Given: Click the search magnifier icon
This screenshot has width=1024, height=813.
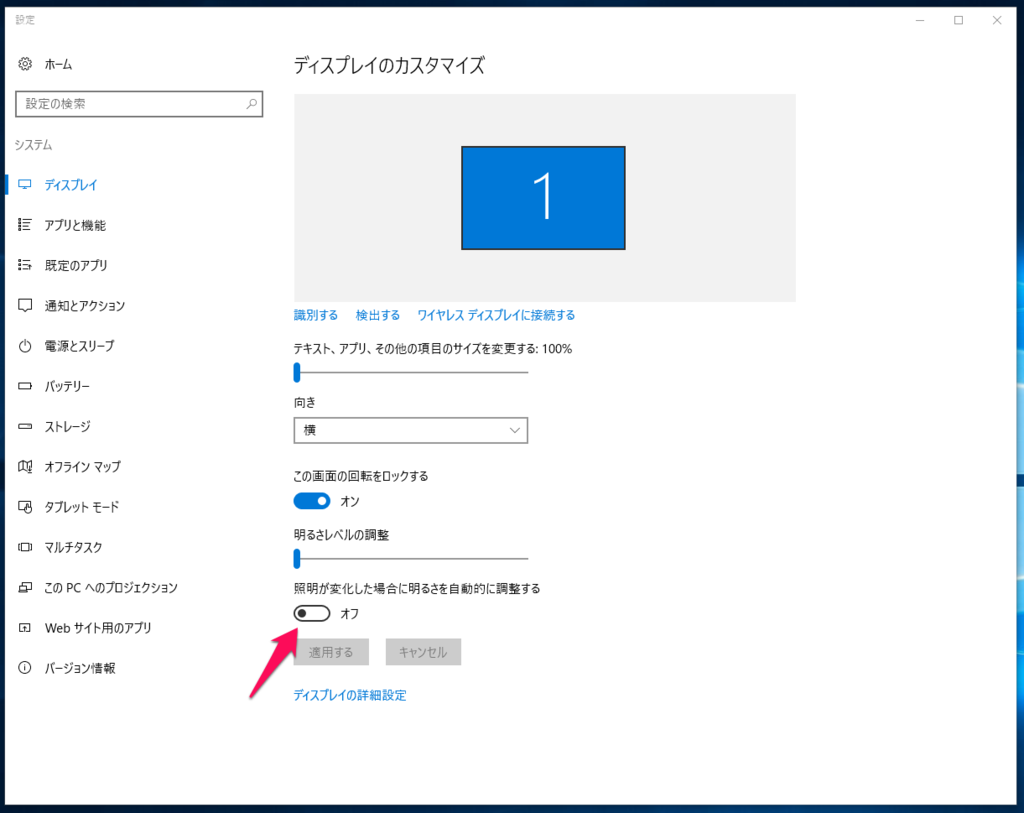Looking at the screenshot, I should pos(251,104).
